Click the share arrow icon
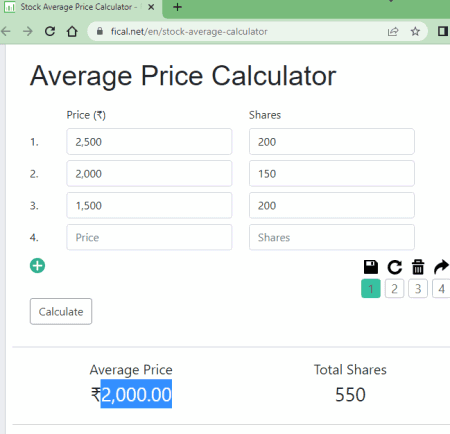 pos(441,267)
